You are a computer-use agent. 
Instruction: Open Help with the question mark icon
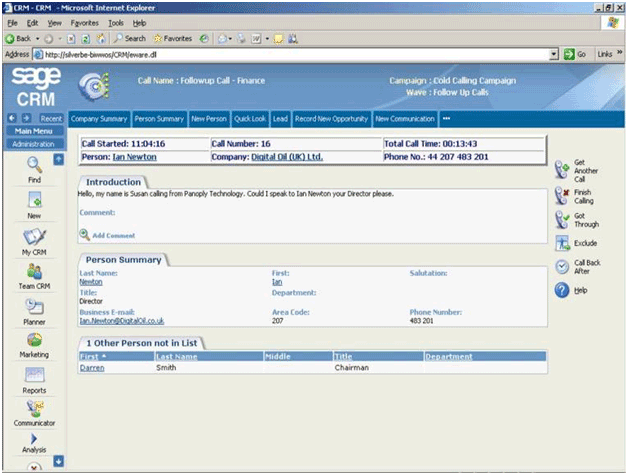pyautogui.click(x=562, y=290)
